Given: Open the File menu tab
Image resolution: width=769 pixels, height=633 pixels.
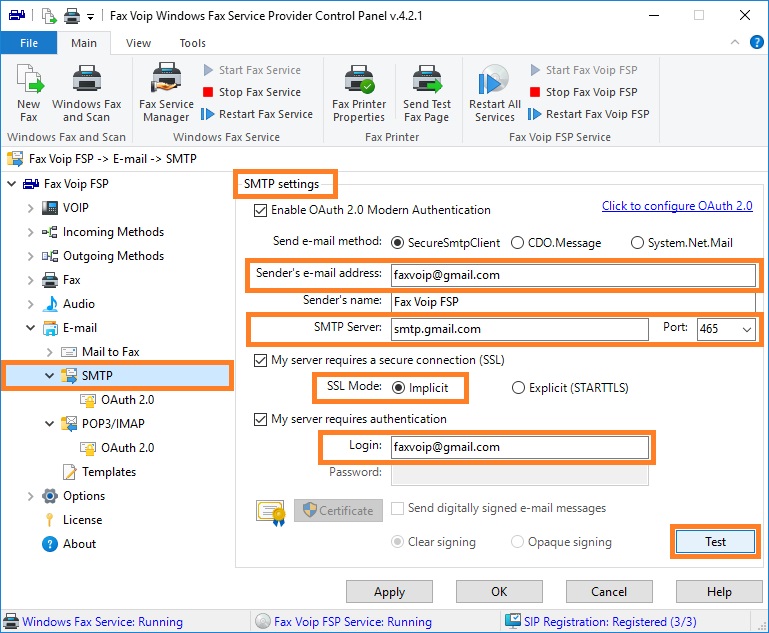Looking at the screenshot, I should click(x=29, y=43).
